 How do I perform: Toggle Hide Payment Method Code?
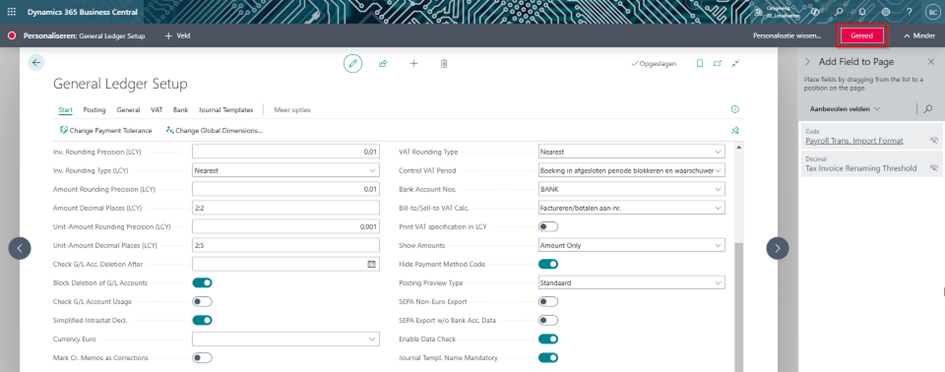pyautogui.click(x=548, y=264)
